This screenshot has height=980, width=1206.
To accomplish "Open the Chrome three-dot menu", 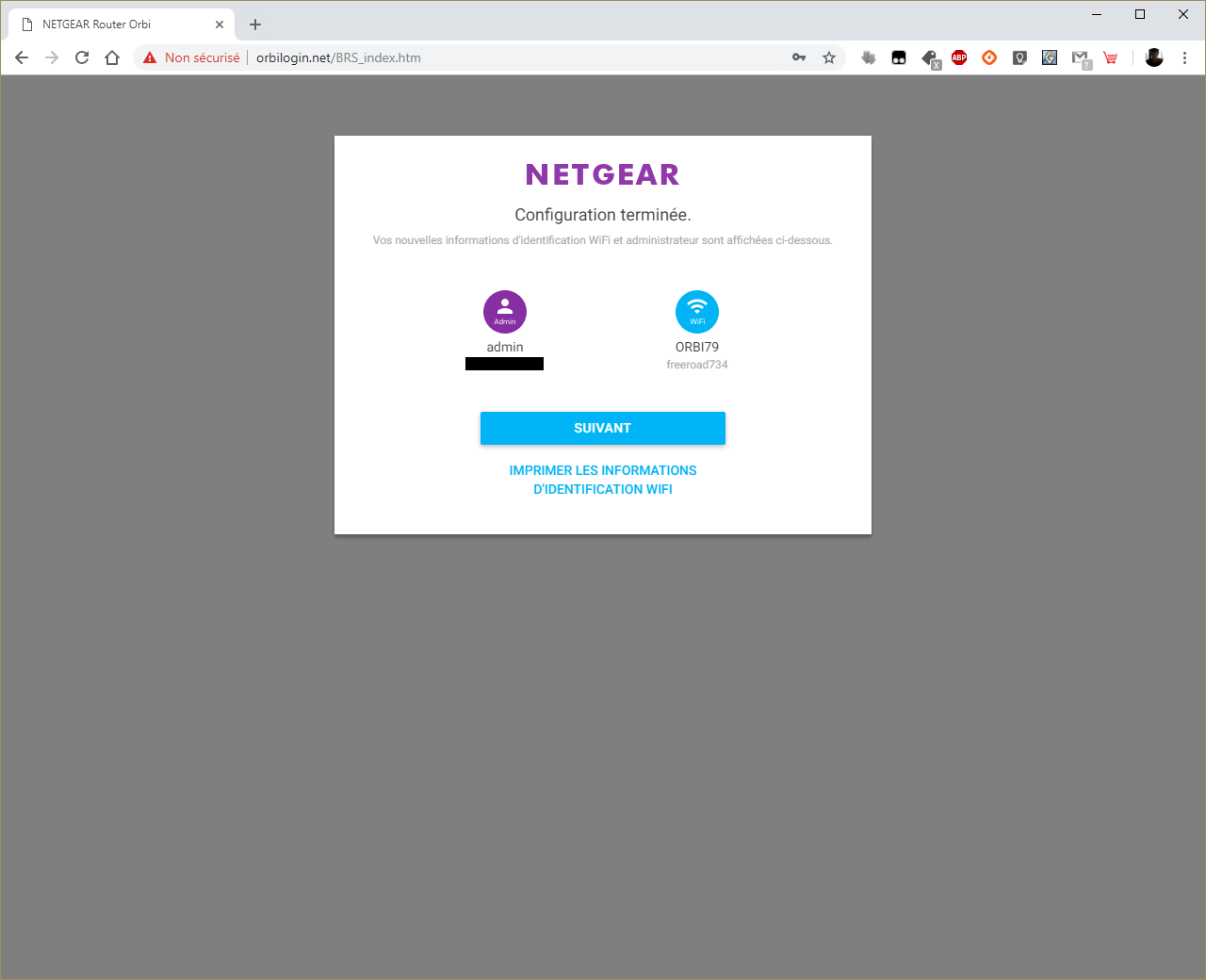I will 1184,57.
